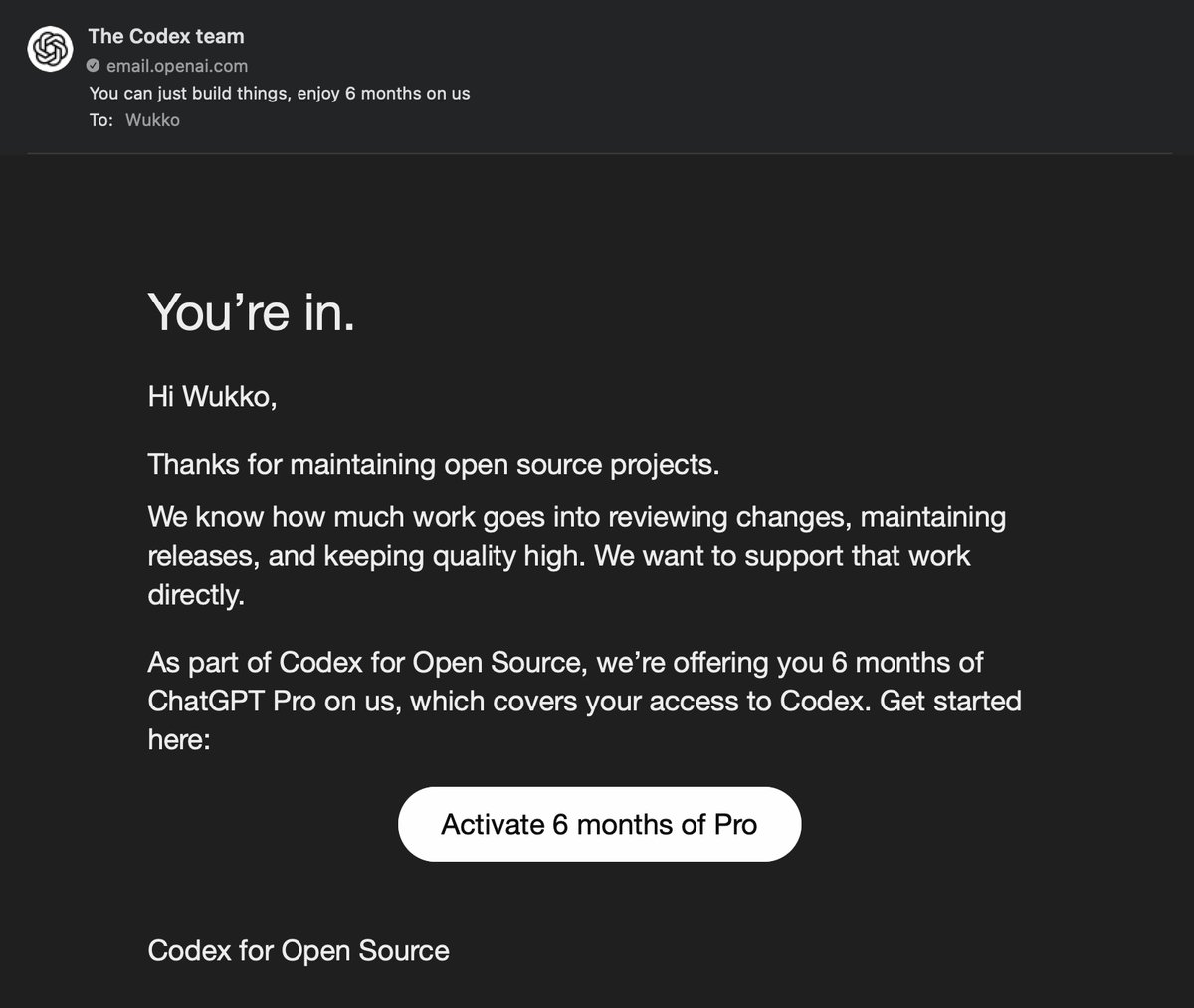Image resolution: width=1194 pixels, height=1008 pixels.
Task: Select the subject line about 6 months
Action: pyautogui.click(x=279, y=94)
